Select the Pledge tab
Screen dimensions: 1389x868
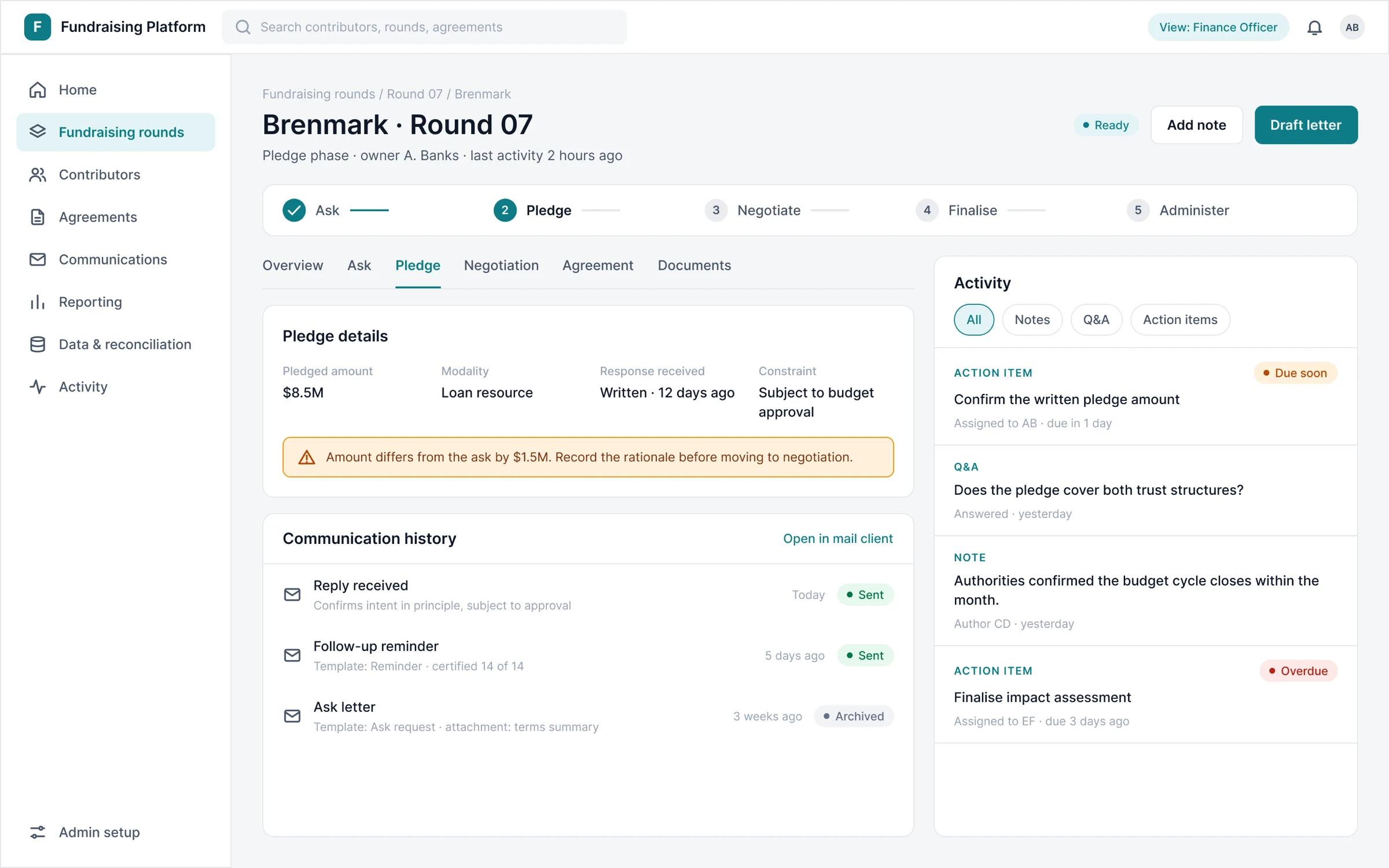(x=417, y=266)
